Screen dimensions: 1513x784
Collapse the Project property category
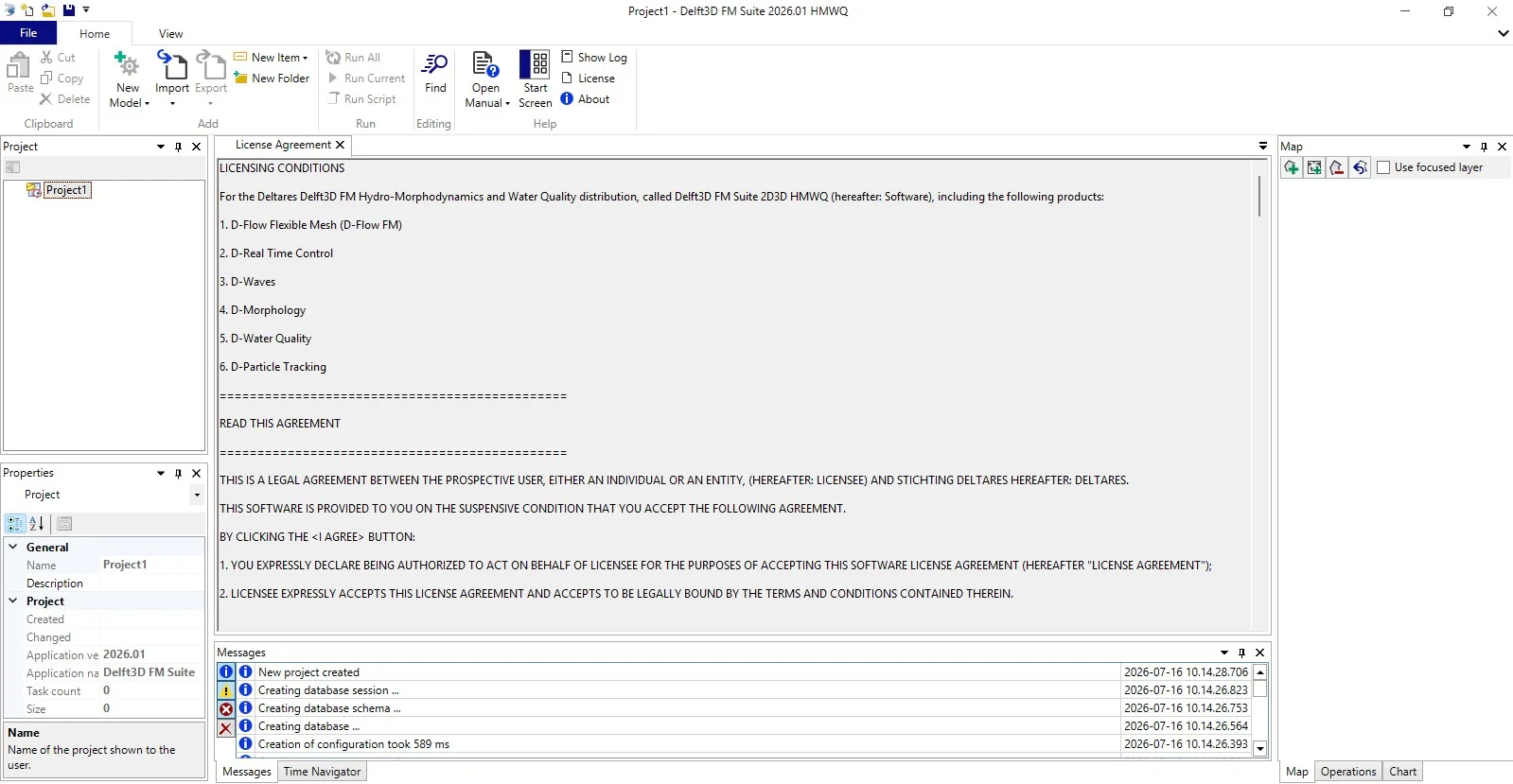pos(13,601)
